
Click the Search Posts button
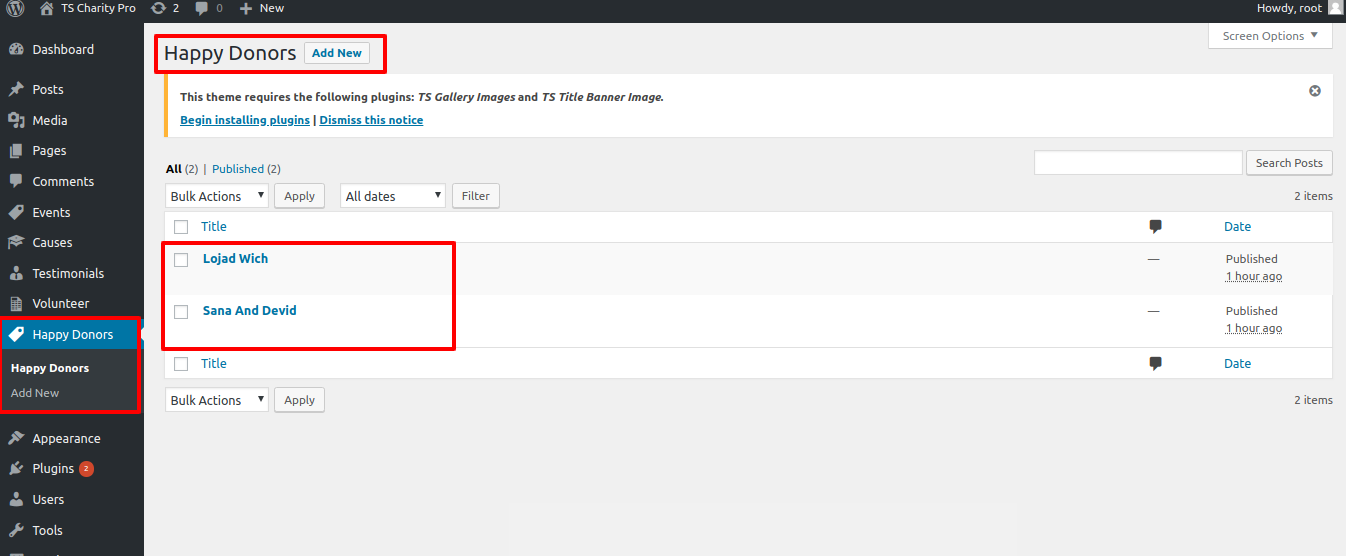click(x=1288, y=163)
